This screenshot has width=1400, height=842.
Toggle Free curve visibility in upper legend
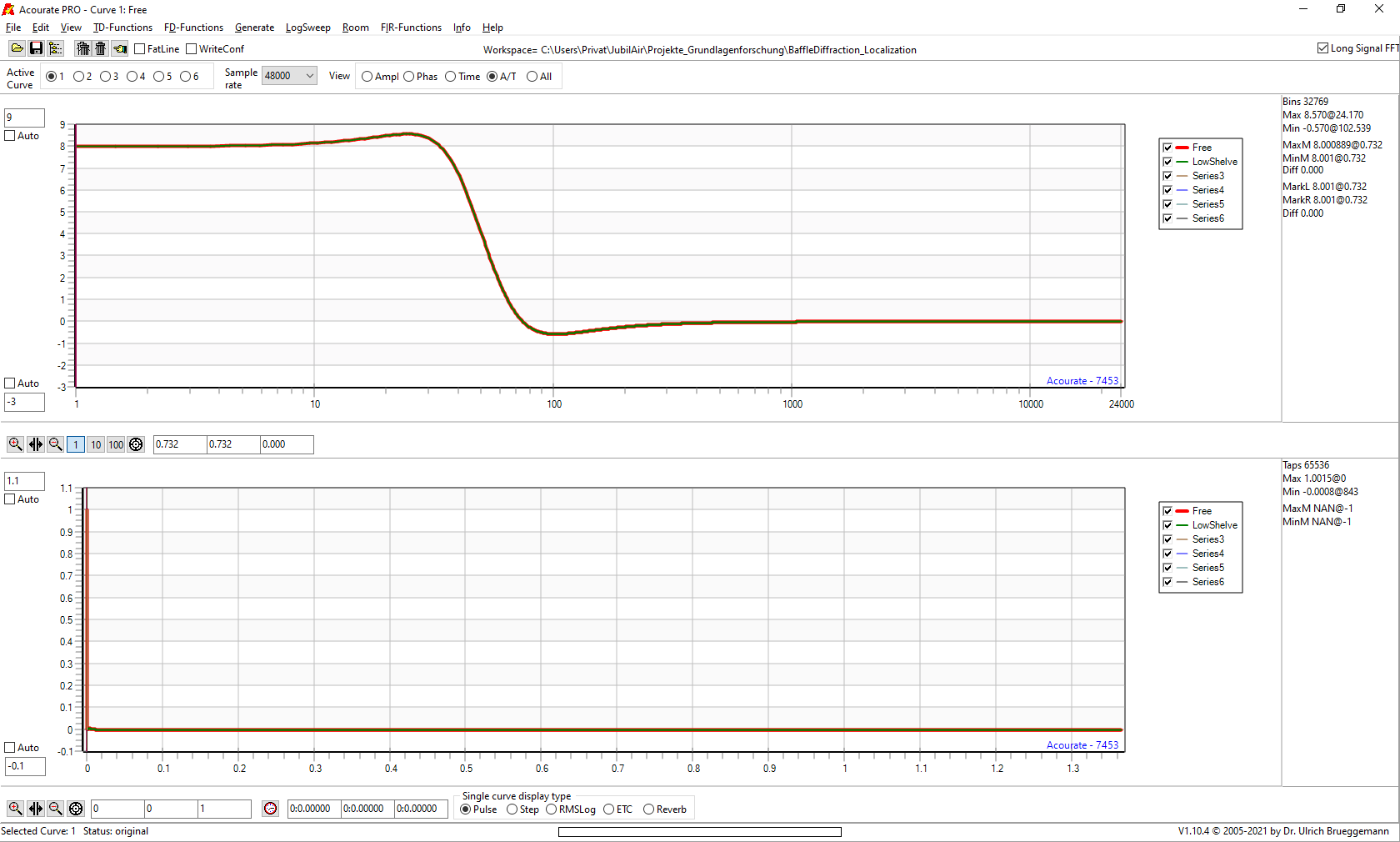pyautogui.click(x=1167, y=148)
